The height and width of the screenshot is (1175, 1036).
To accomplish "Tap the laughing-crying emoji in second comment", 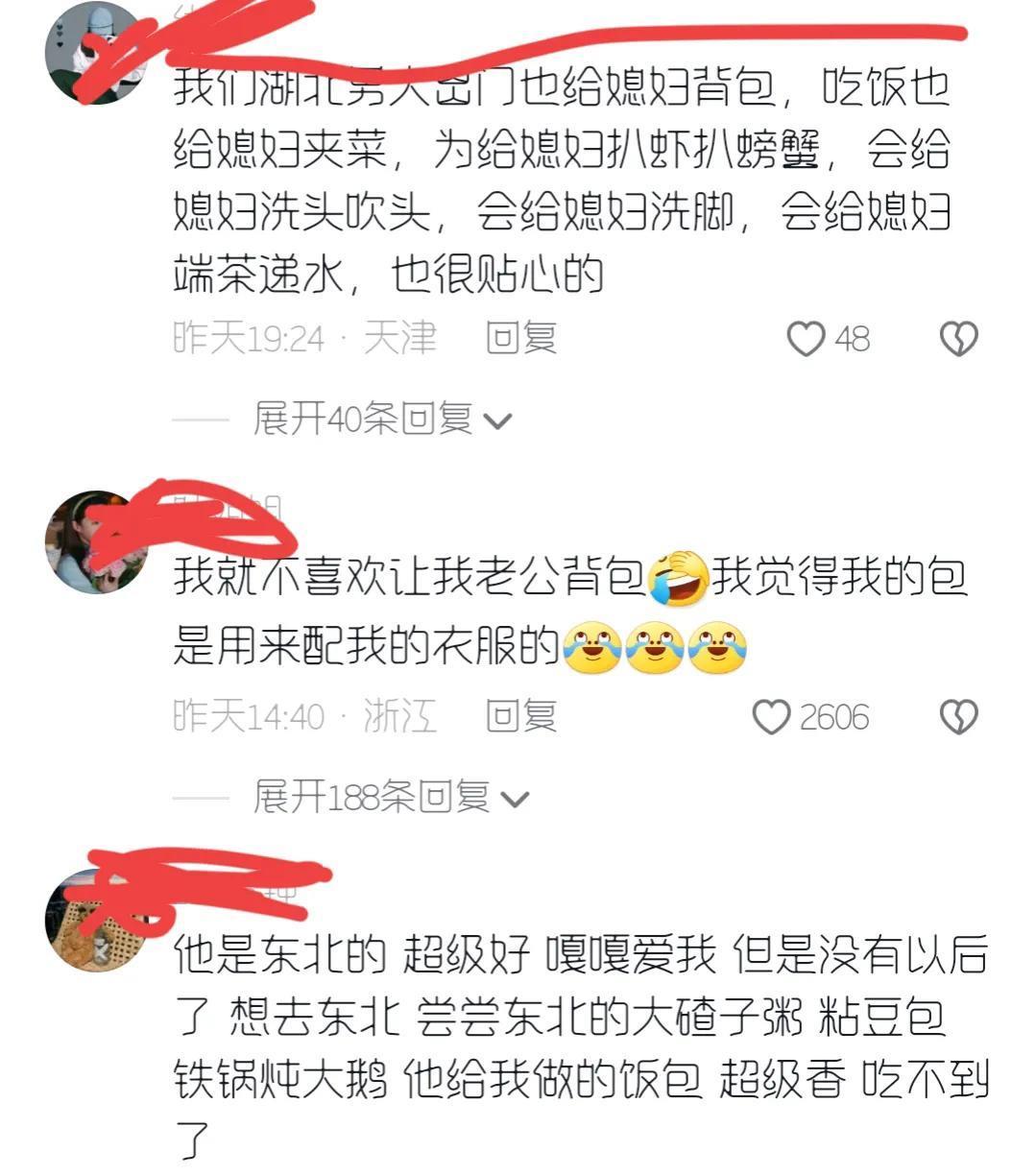I will tap(678, 578).
